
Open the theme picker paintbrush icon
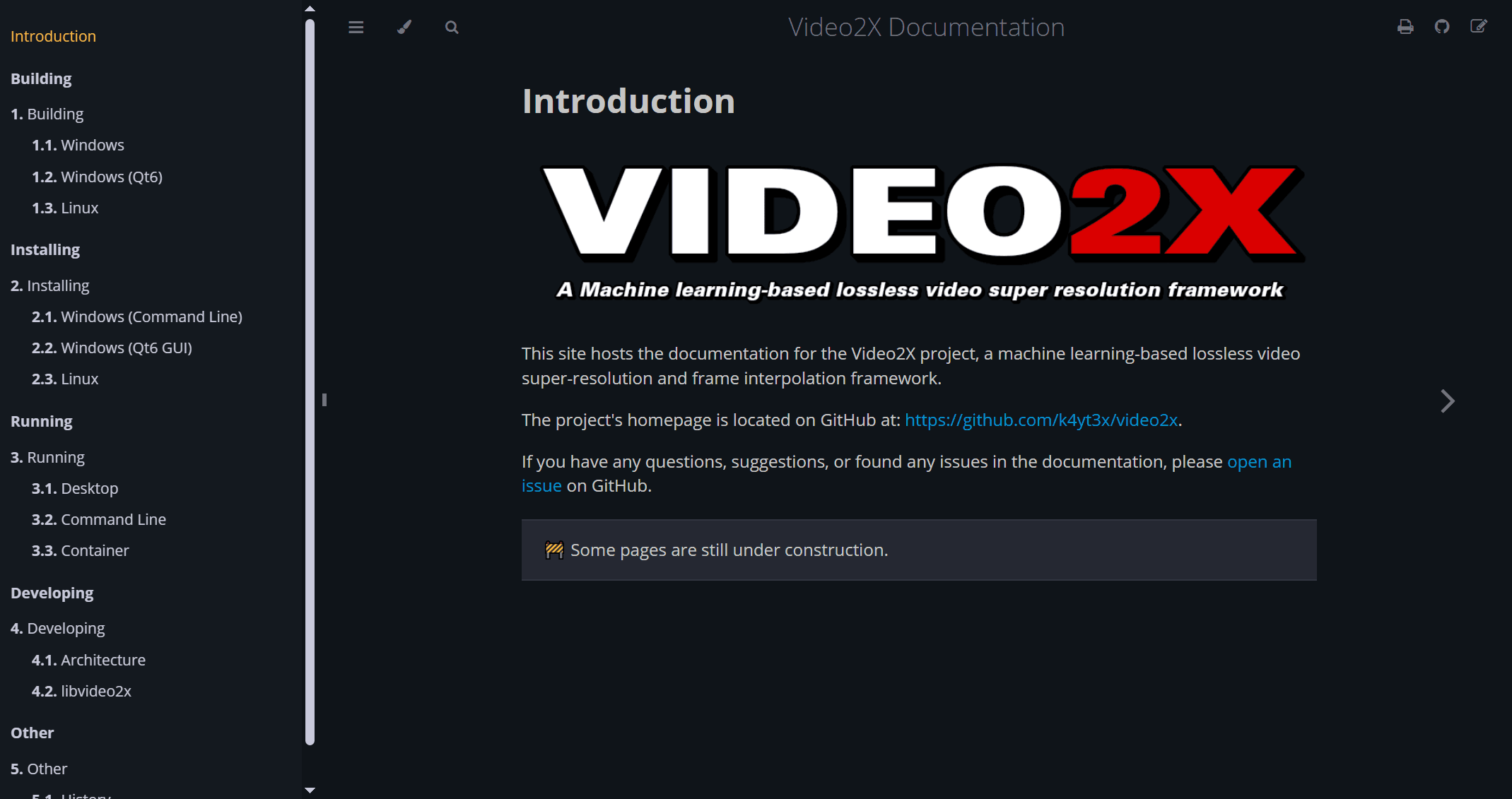click(404, 28)
